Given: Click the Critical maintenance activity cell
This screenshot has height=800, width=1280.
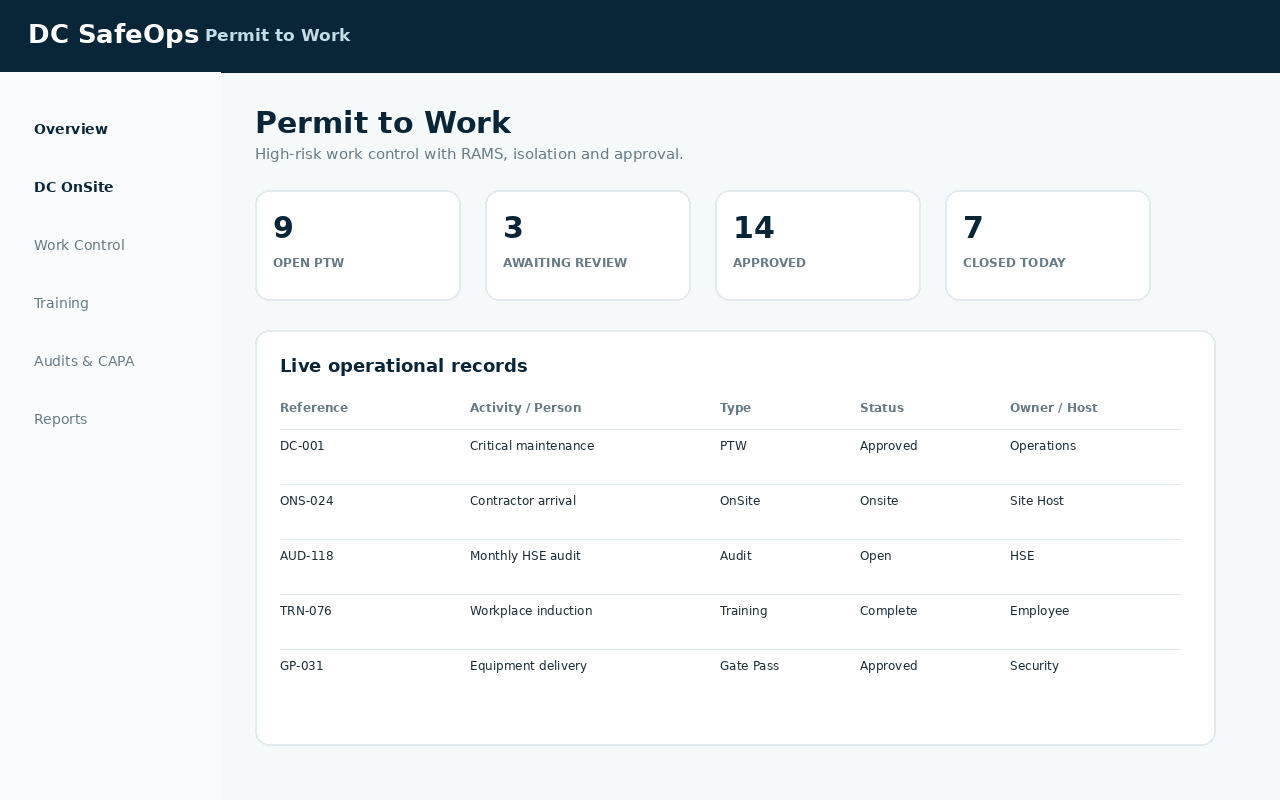Looking at the screenshot, I should [x=532, y=446].
